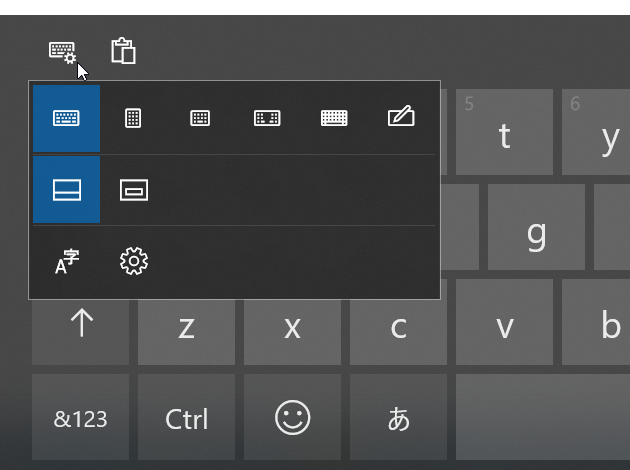This screenshot has width=630, height=470.
Task: Select the split keyboard layout
Action: [x=267, y=119]
